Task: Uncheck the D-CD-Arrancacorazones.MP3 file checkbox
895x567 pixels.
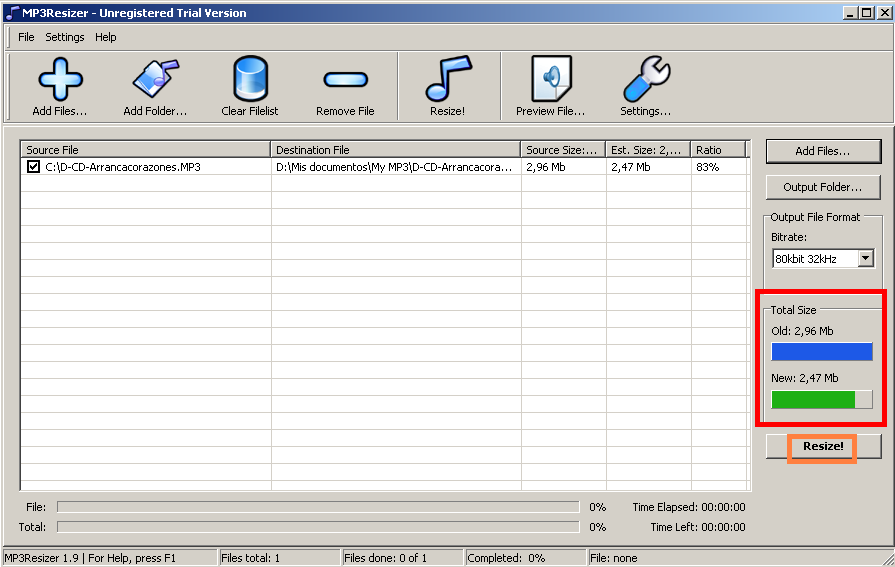Action: tap(33, 167)
